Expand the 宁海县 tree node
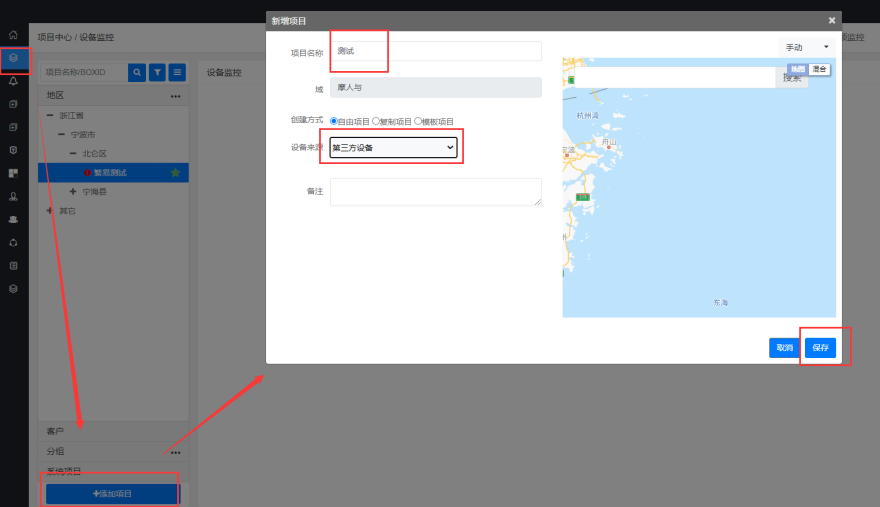The width and height of the screenshot is (880, 507). pyautogui.click(x=73, y=191)
